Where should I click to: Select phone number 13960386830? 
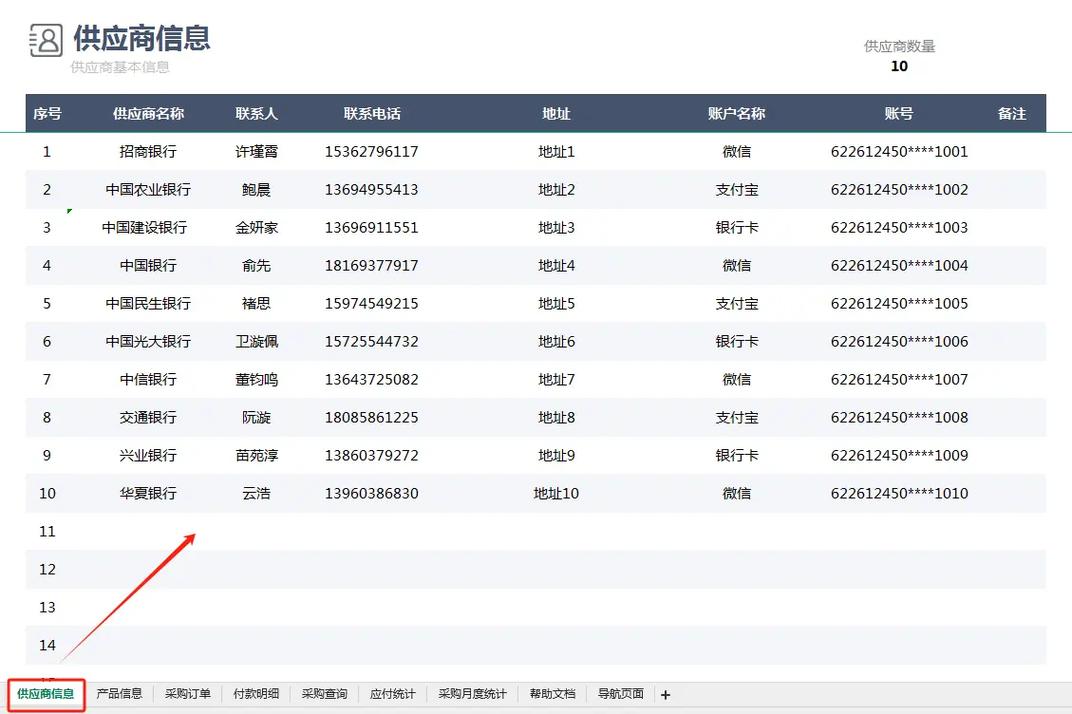(x=371, y=493)
